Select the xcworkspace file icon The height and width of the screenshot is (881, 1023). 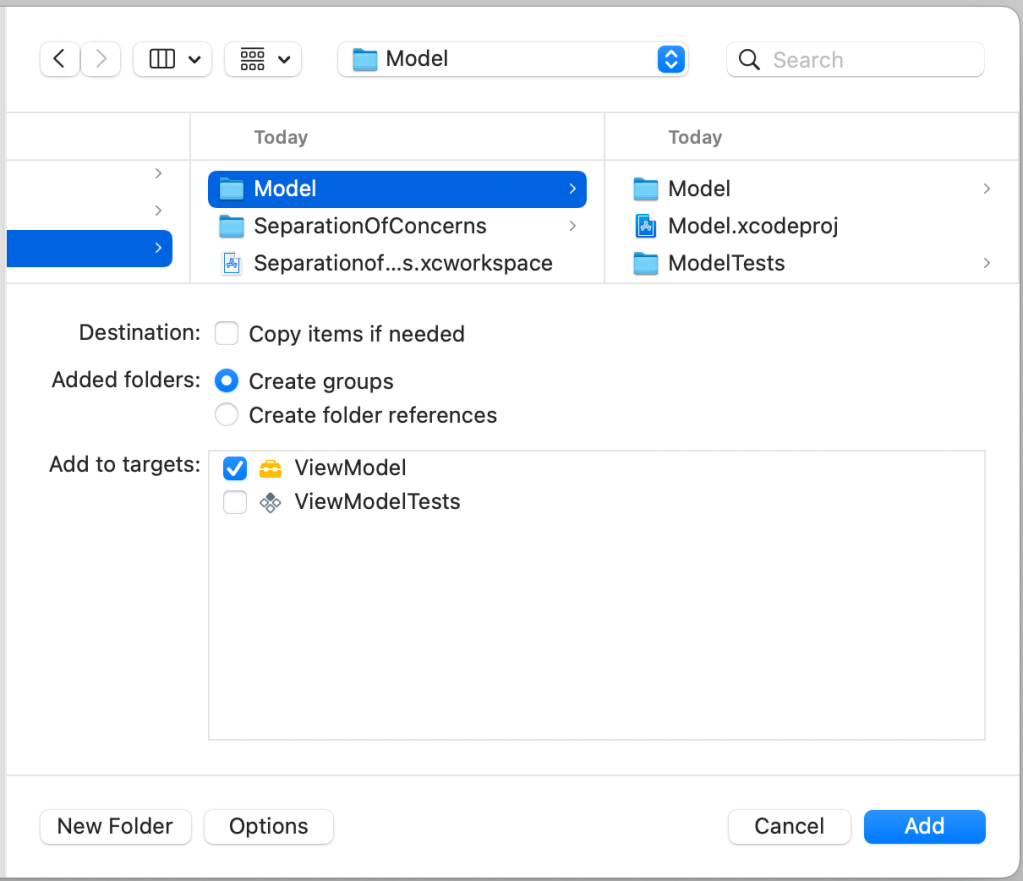tap(231, 264)
